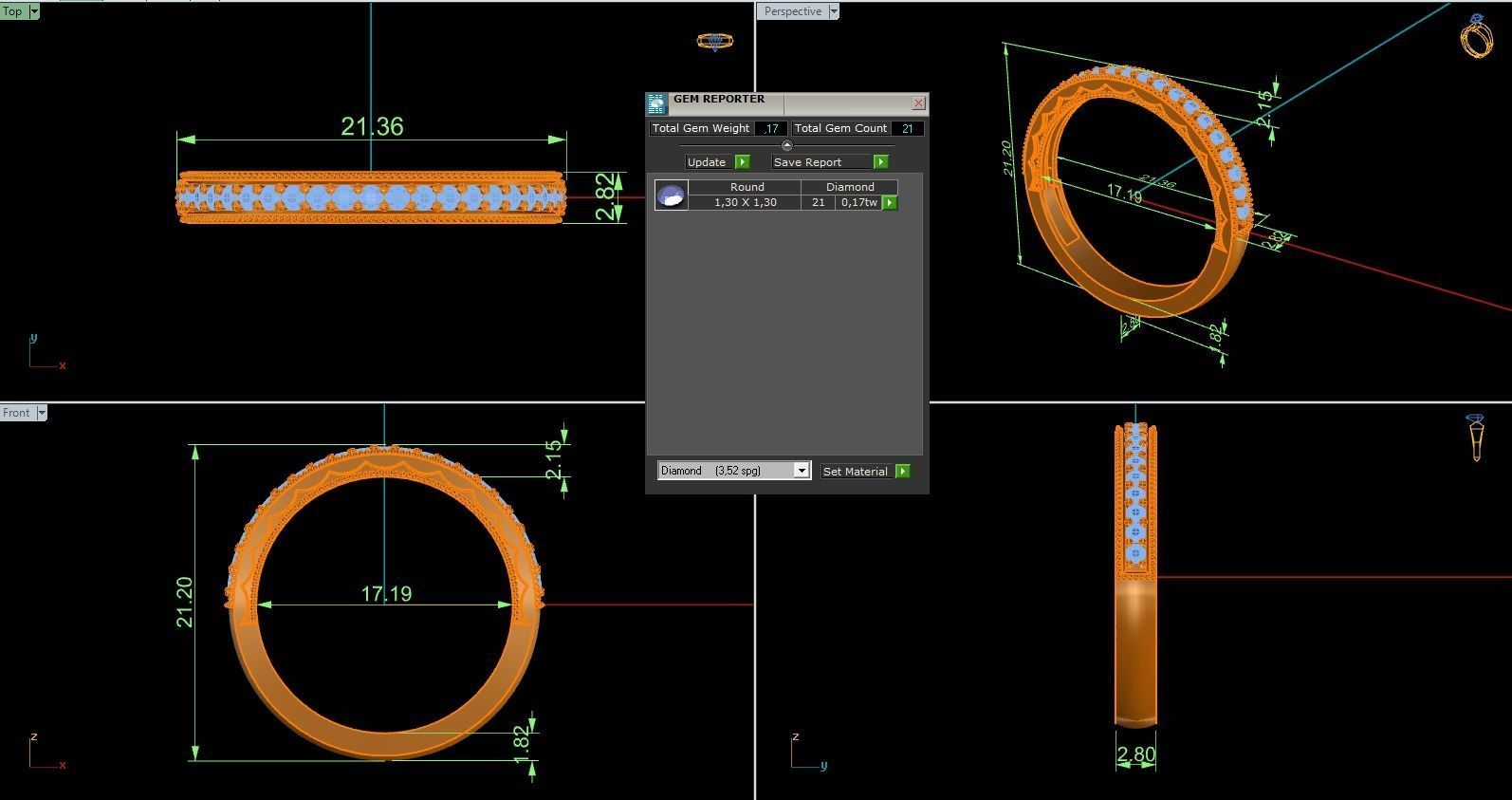
Task: Click the Total Gem Count label
Action: 840,128
